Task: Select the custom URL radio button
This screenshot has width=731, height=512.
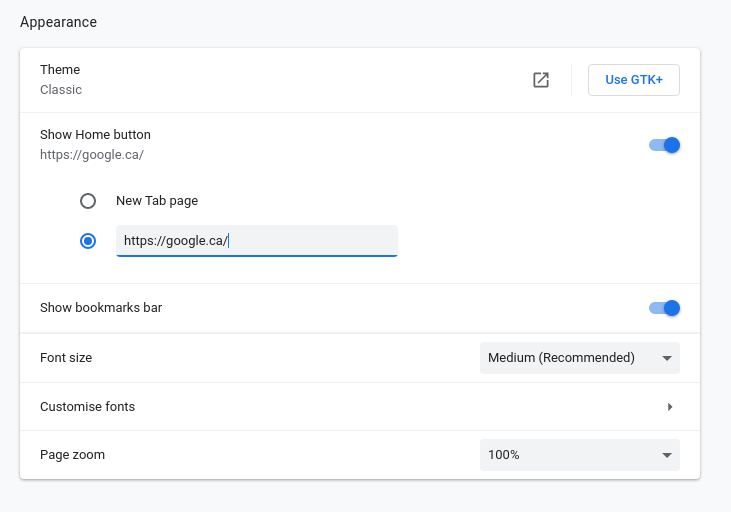Action: tap(88, 241)
